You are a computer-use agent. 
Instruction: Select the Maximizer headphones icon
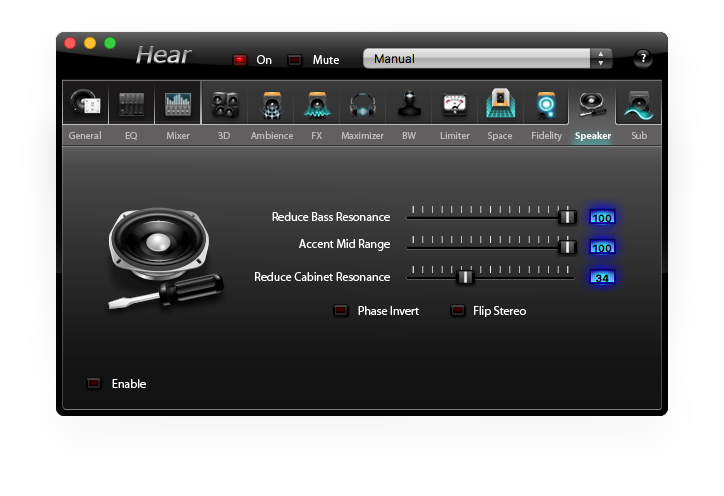pos(362,104)
